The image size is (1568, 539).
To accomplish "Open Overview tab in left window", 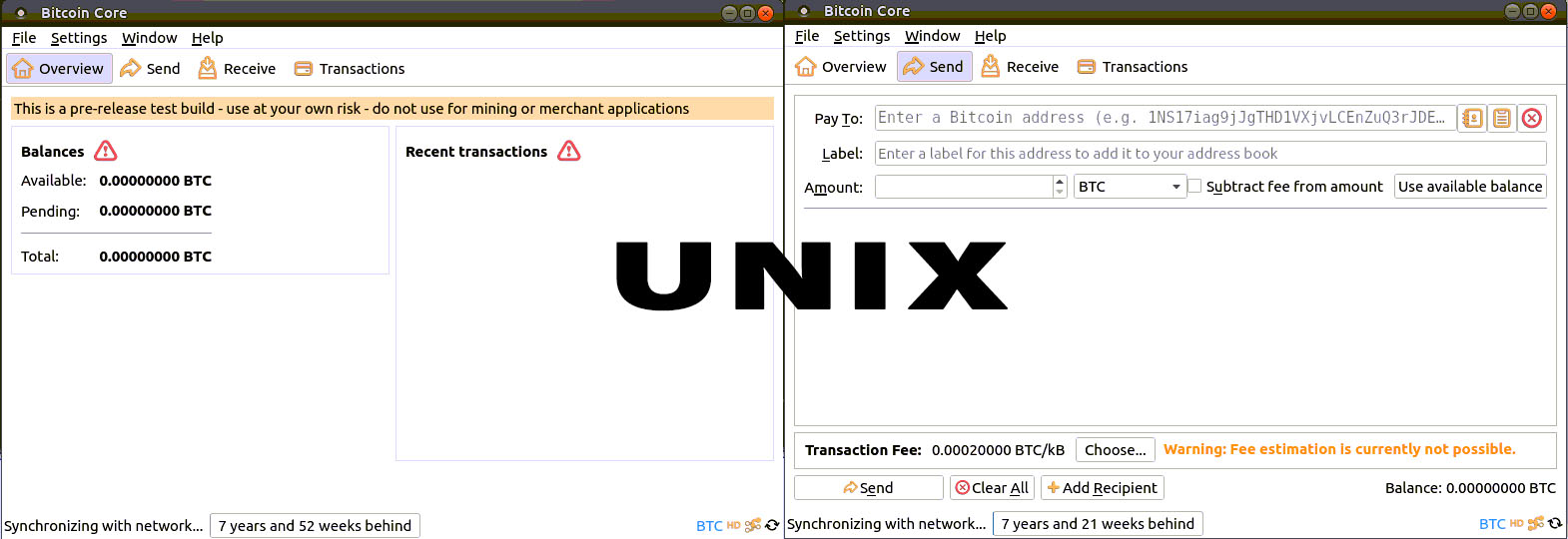I will (x=58, y=68).
